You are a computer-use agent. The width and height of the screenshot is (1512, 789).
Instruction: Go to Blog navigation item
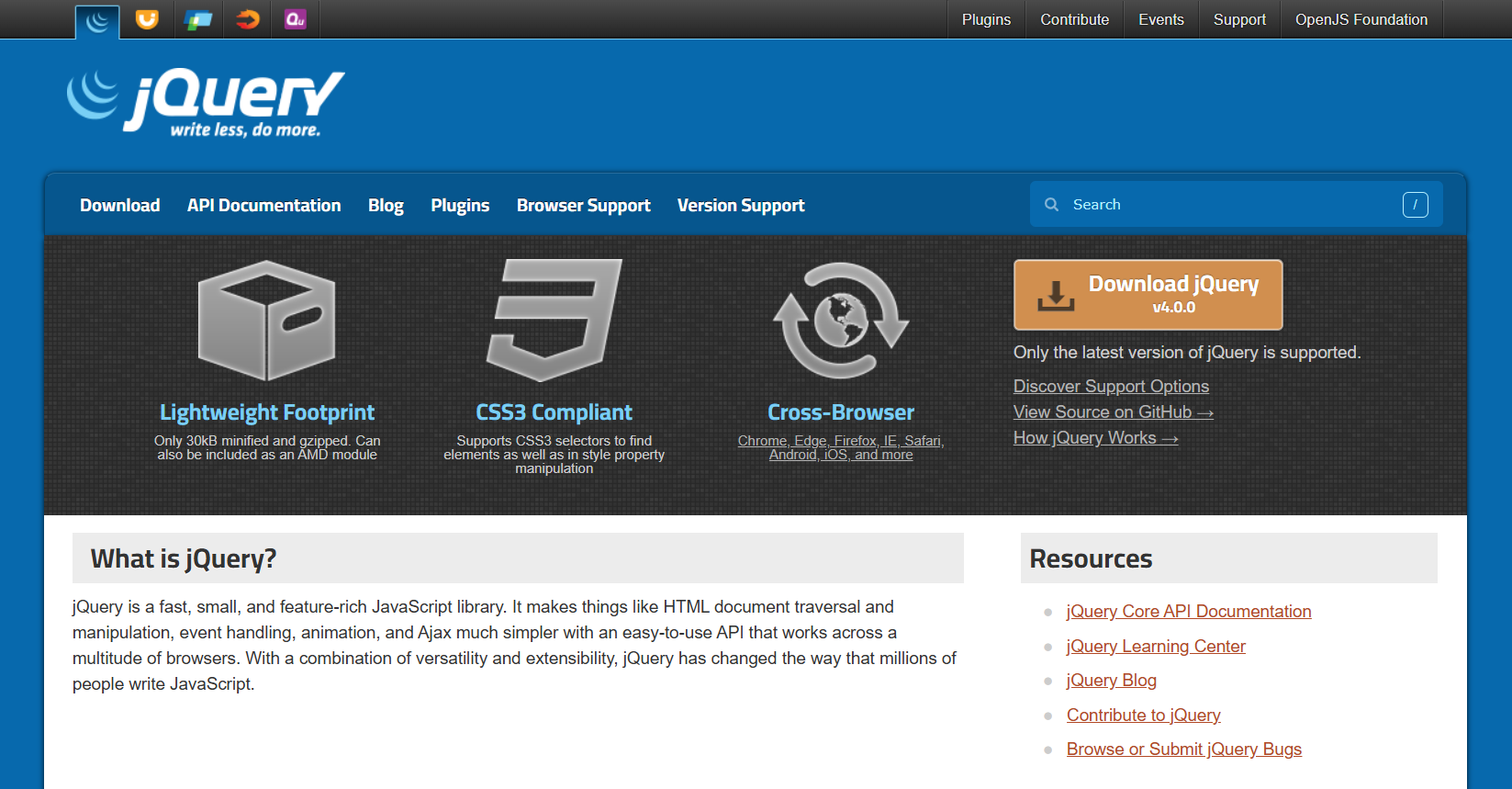click(386, 206)
